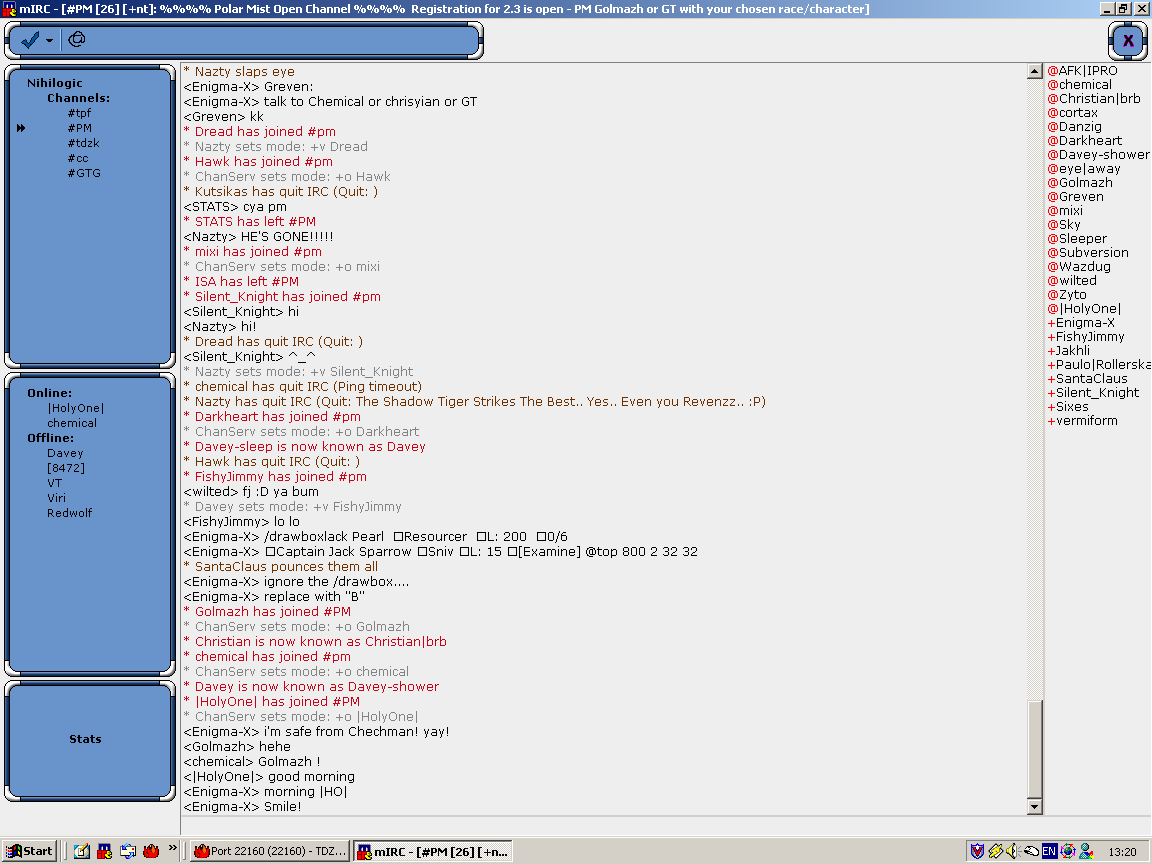Select @Greven in the nick list
The image size is (1152, 864).
(x=1076, y=196)
